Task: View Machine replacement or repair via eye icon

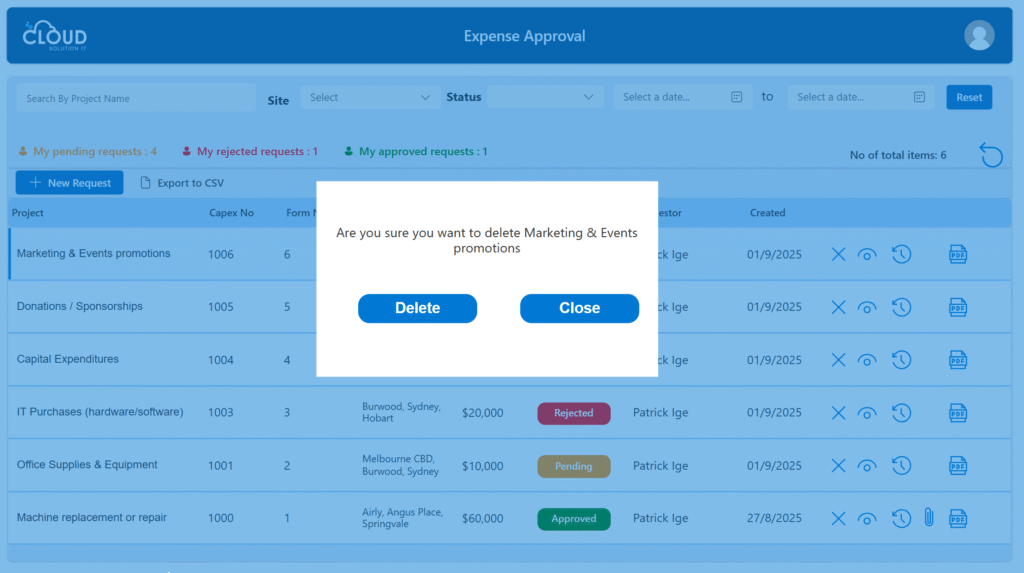Action: (x=867, y=518)
